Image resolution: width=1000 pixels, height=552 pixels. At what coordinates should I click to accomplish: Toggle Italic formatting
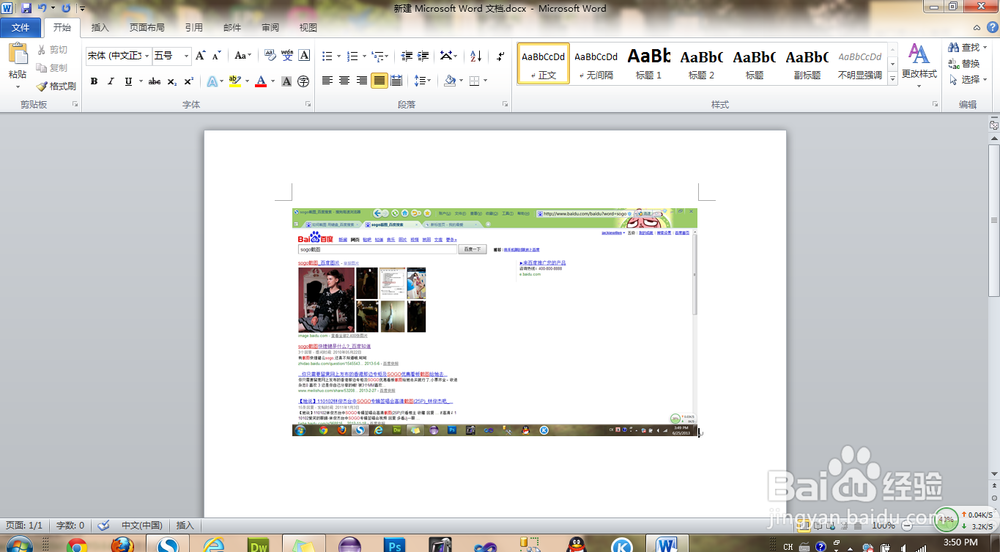[x=110, y=82]
